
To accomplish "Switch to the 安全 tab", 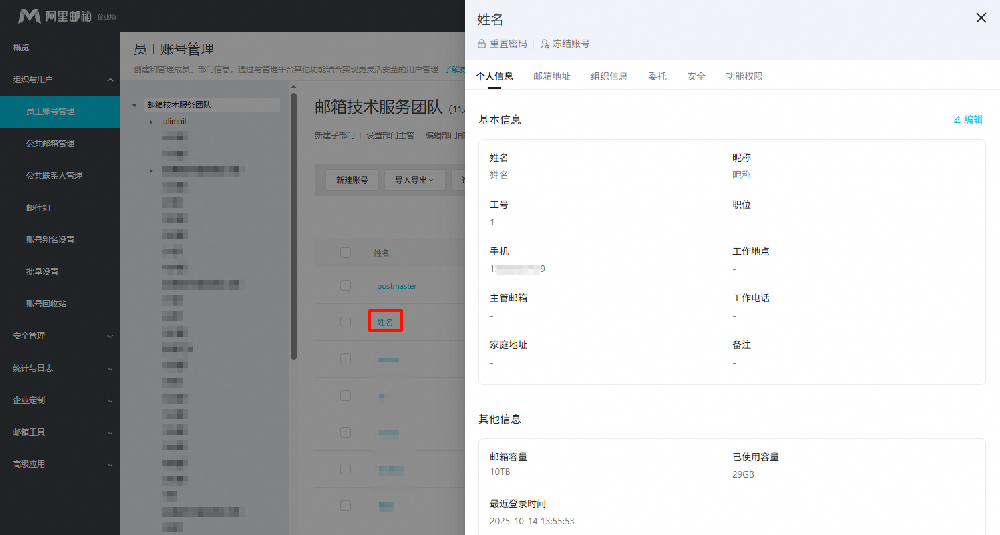I will 696,76.
